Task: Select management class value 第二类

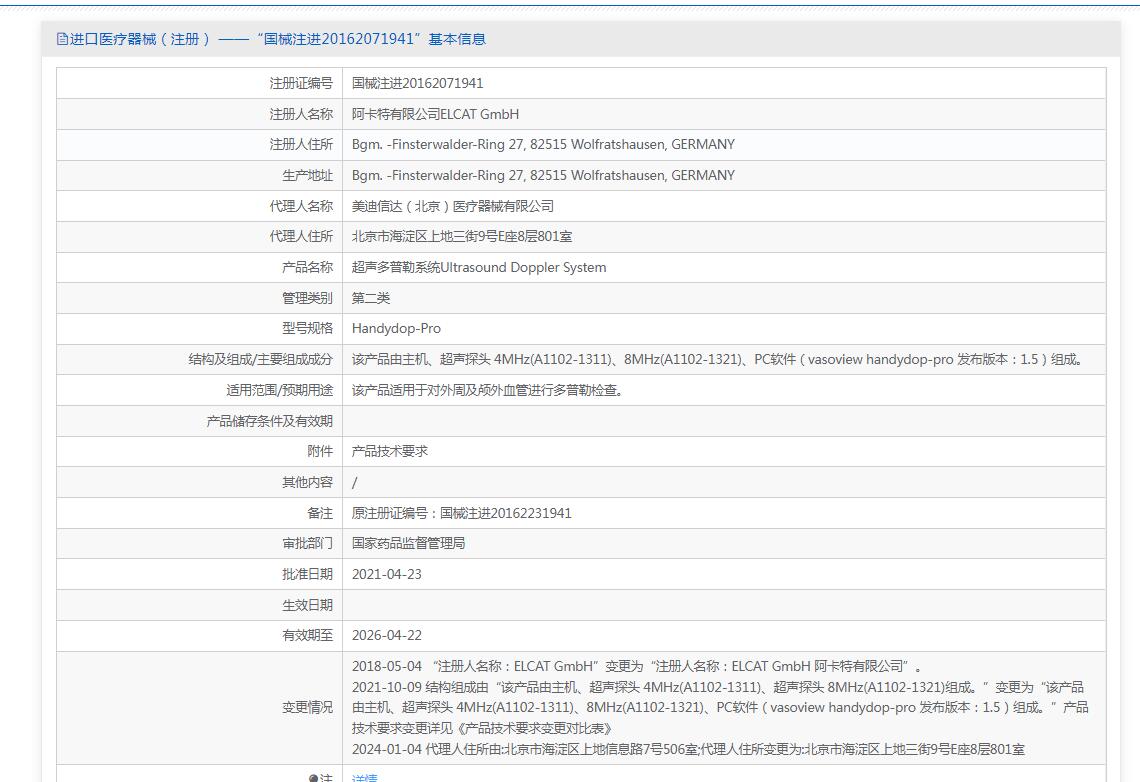Action: (x=371, y=298)
